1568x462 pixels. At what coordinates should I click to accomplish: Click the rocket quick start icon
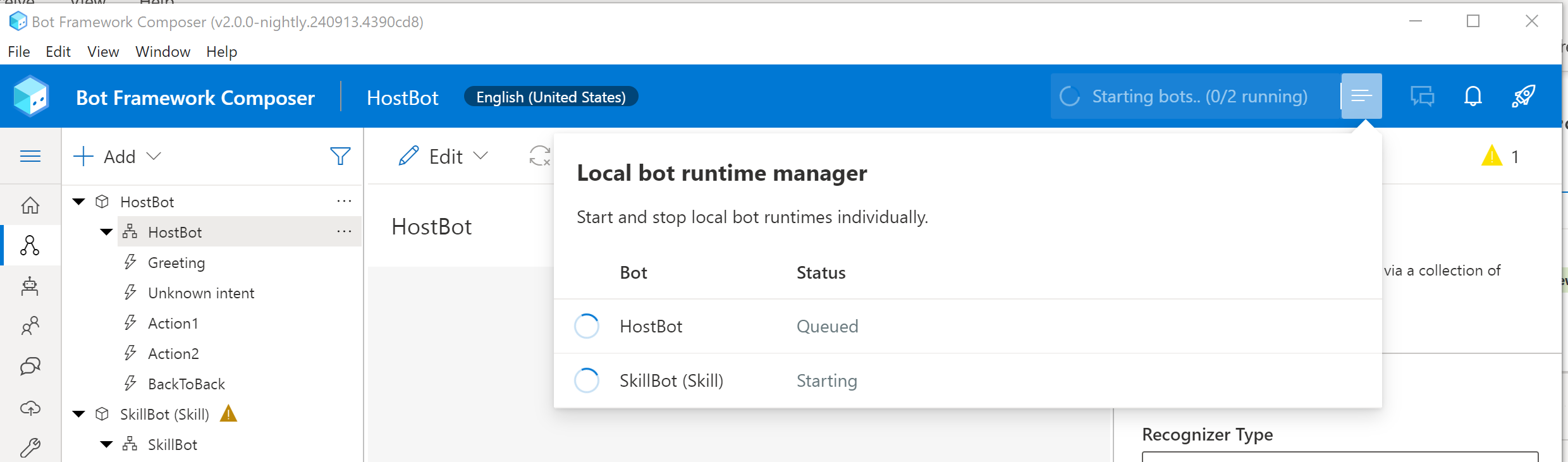(x=1524, y=97)
